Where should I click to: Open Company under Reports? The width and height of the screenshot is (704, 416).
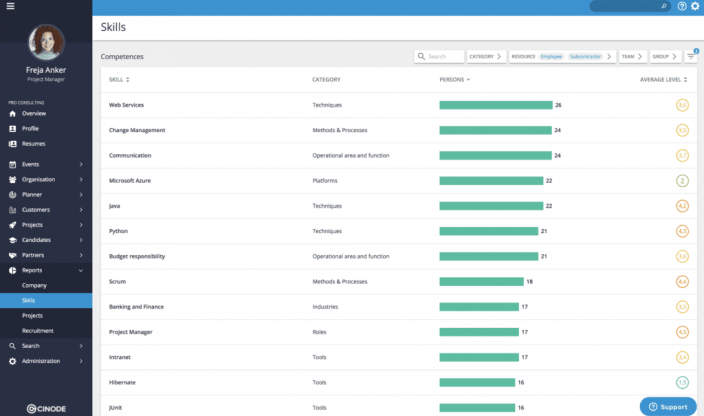point(34,285)
